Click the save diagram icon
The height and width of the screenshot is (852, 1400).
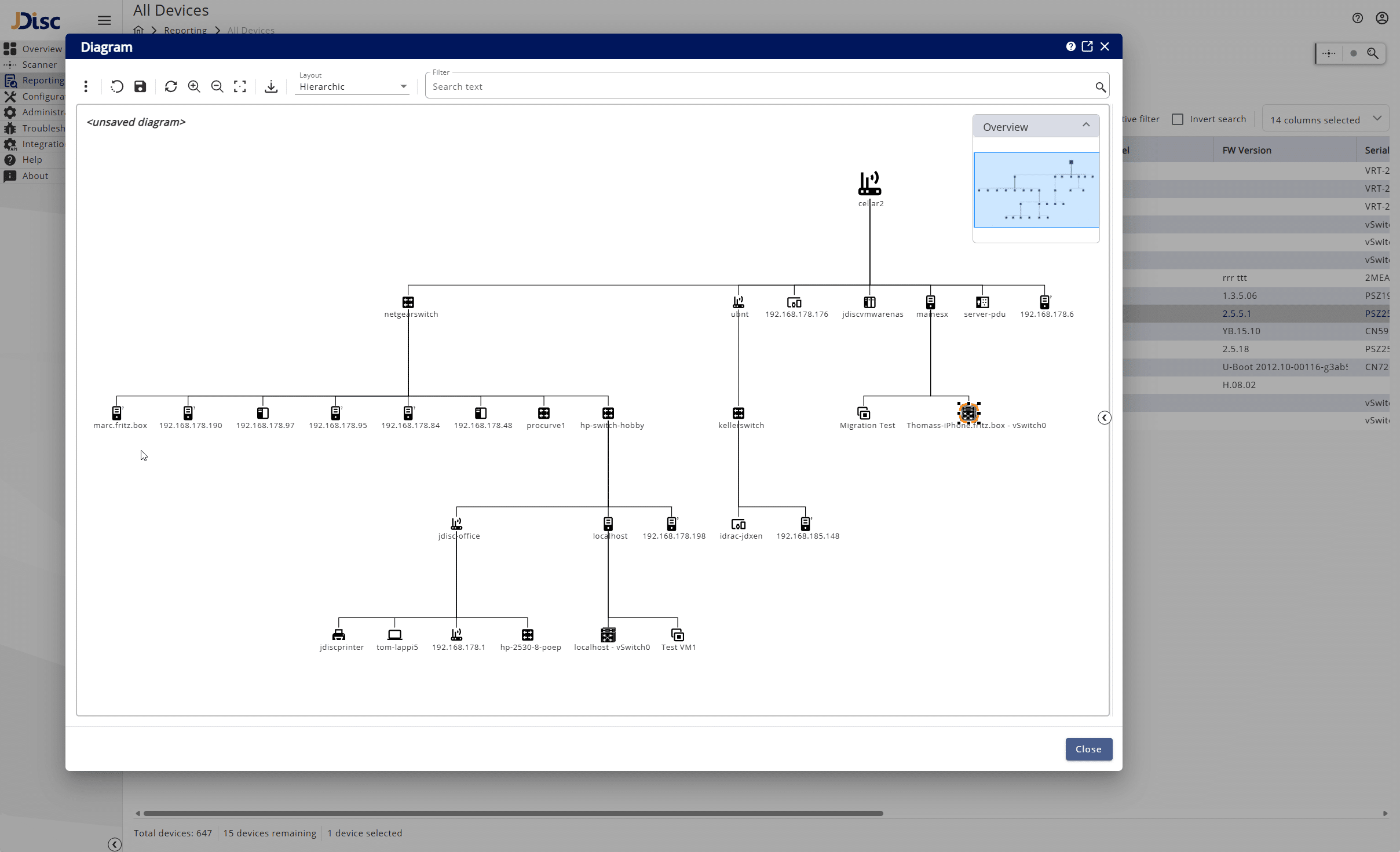pyautogui.click(x=140, y=86)
